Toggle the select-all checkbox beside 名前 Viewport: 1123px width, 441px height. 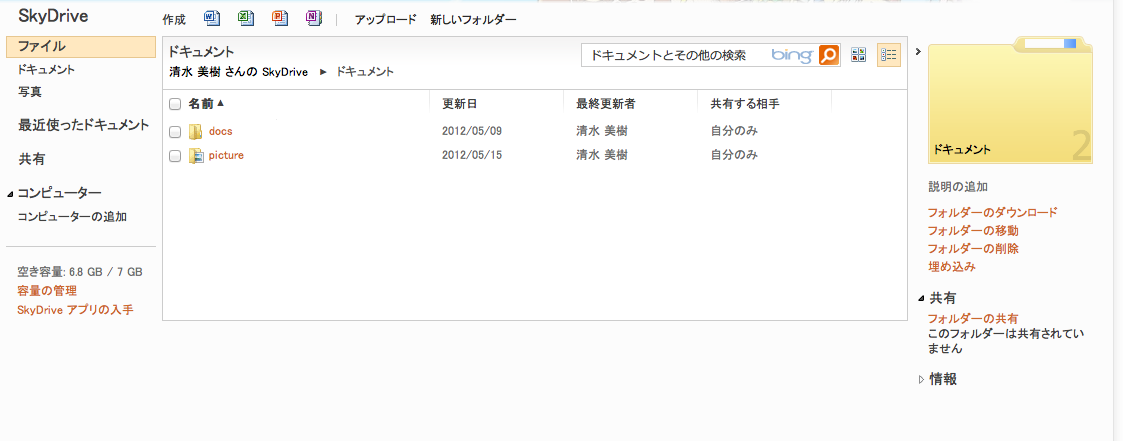(175, 105)
